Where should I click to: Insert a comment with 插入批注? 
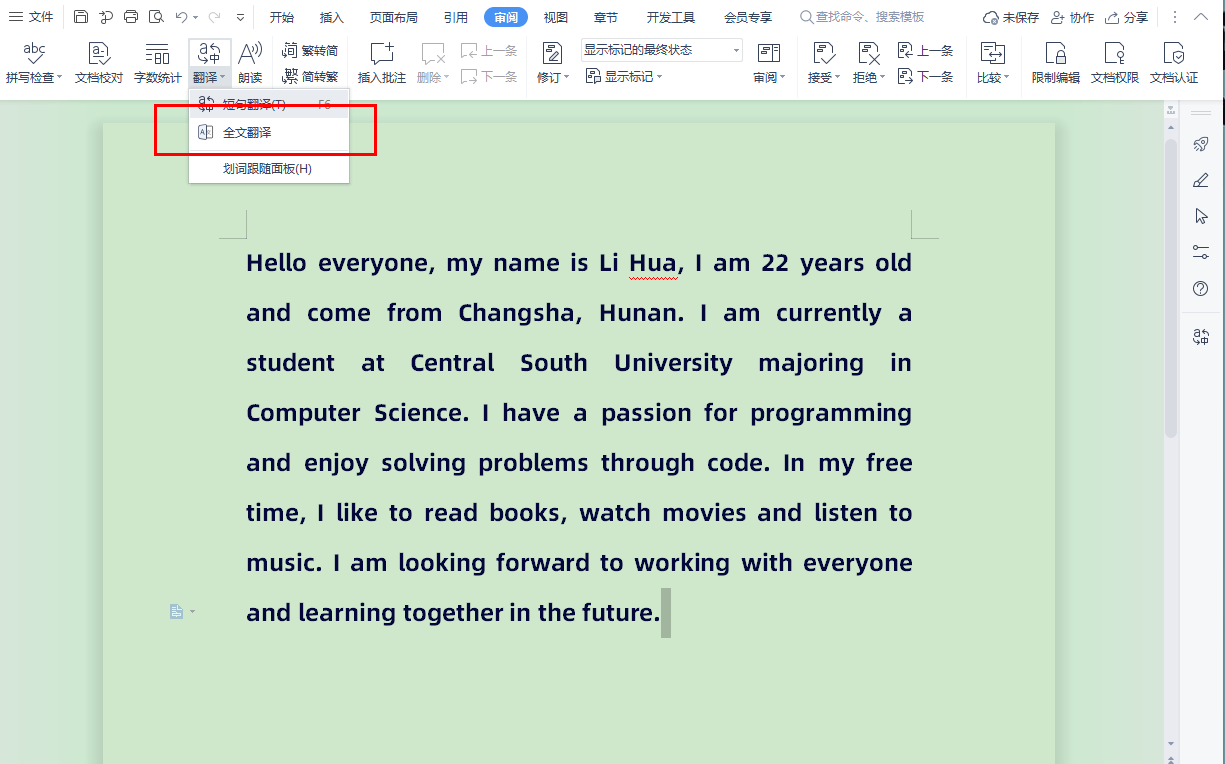[x=382, y=63]
